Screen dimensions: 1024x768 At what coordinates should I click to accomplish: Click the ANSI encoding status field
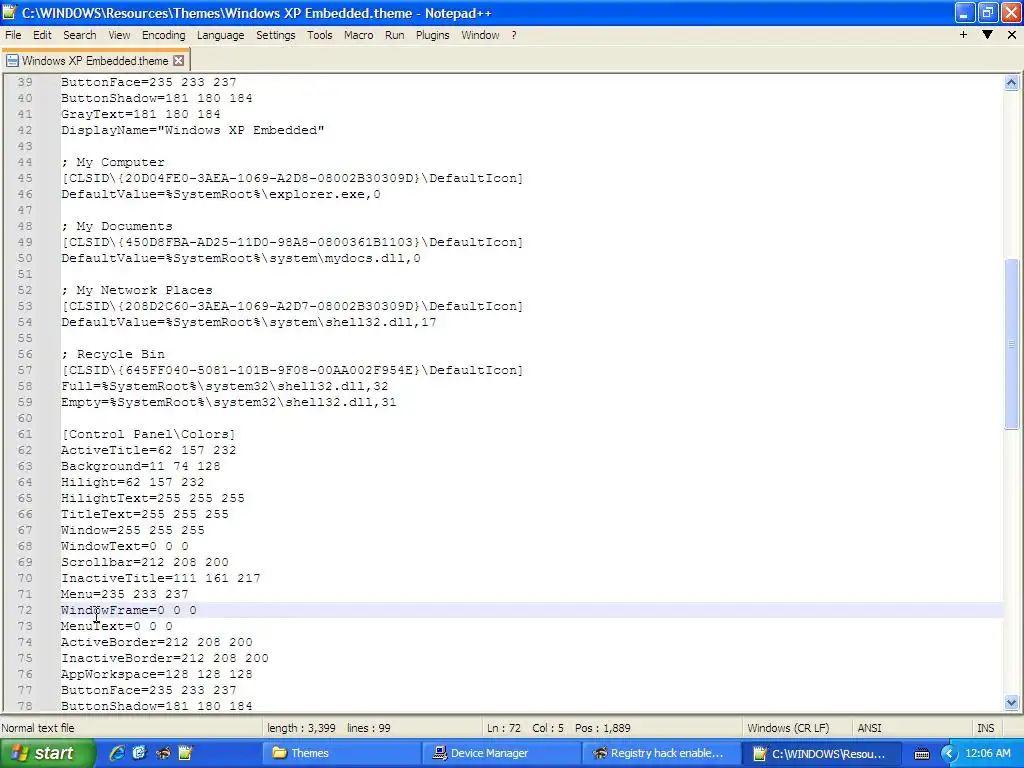click(869, 728)
